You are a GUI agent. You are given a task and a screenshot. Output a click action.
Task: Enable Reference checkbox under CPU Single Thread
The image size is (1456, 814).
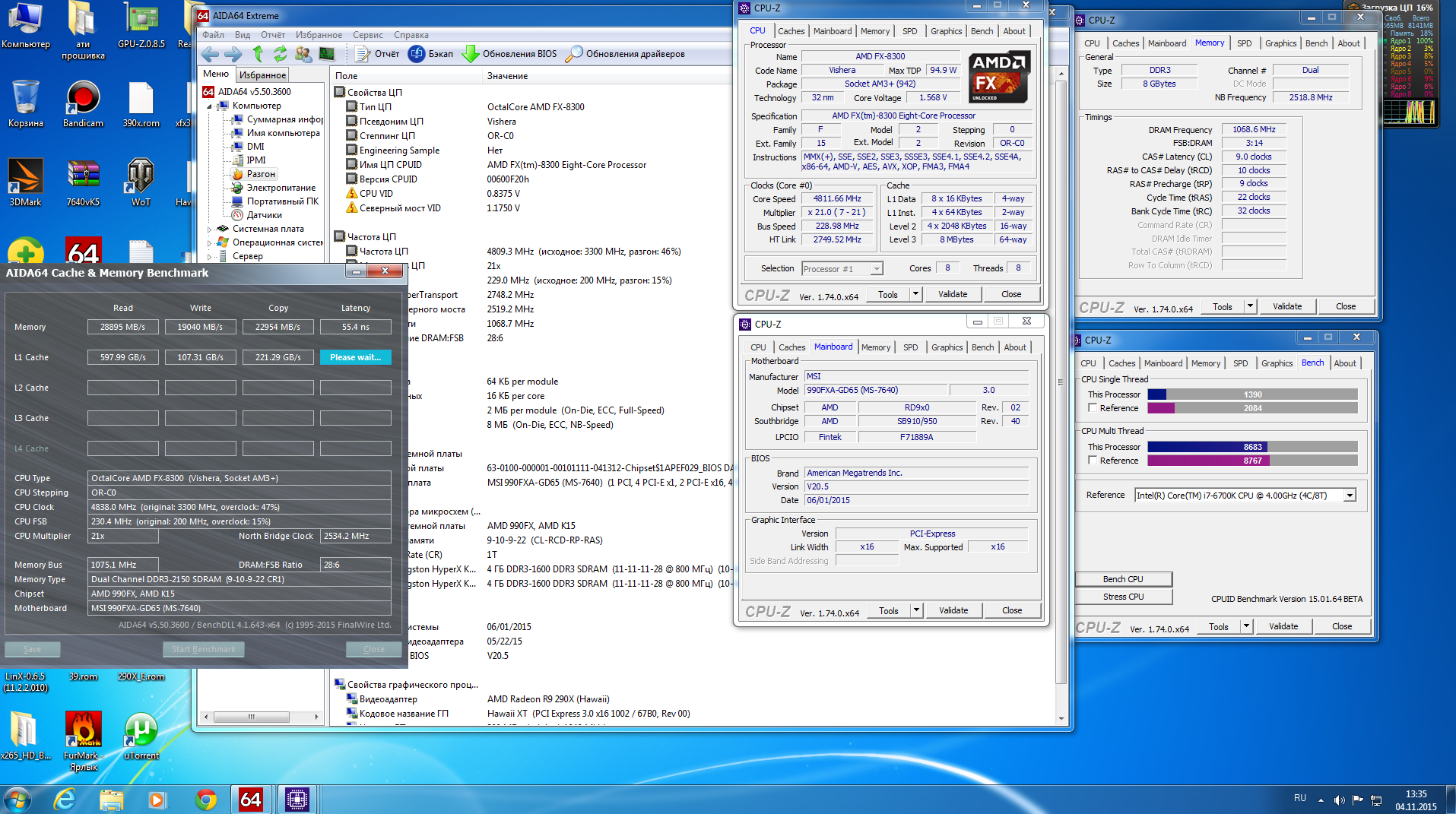[x=1093, y=408]
